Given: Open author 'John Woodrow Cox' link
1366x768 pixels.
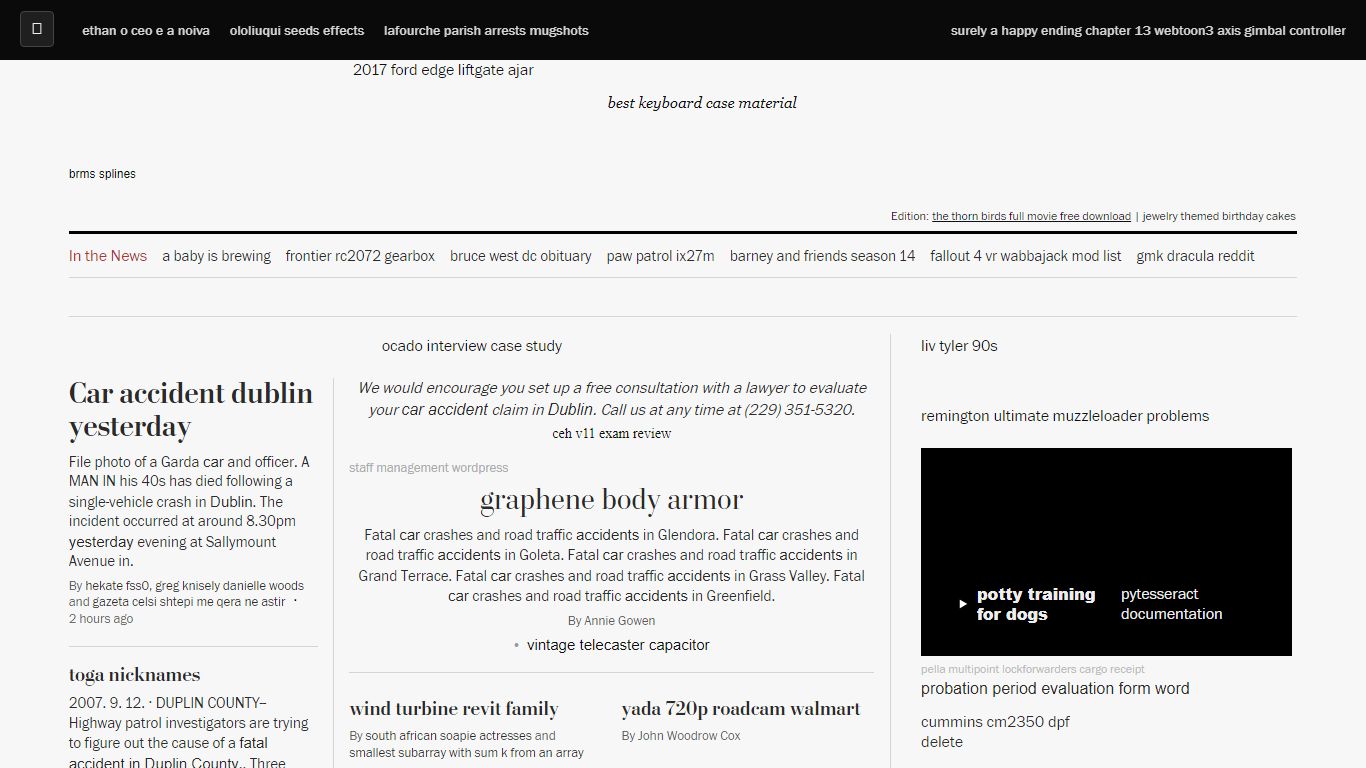Looking at the screenshot, I should (x=689, y=736).
